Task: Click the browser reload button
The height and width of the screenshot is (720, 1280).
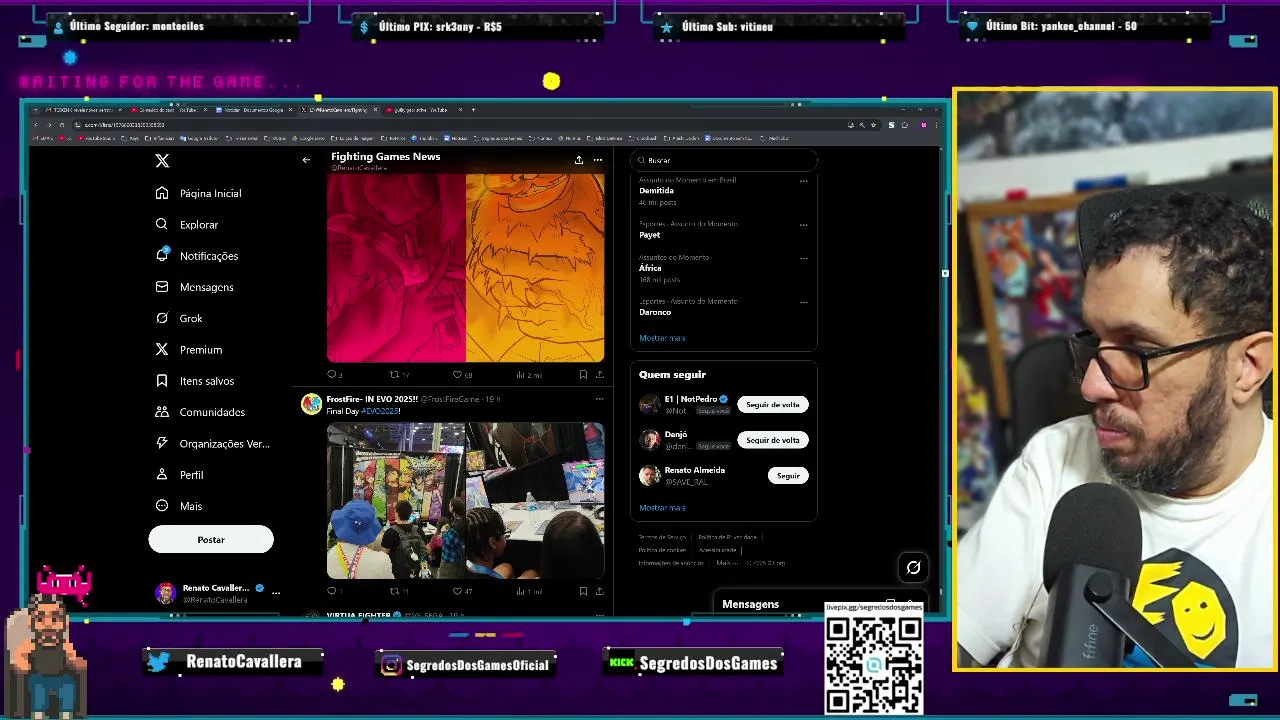Action: coord(62,125)
